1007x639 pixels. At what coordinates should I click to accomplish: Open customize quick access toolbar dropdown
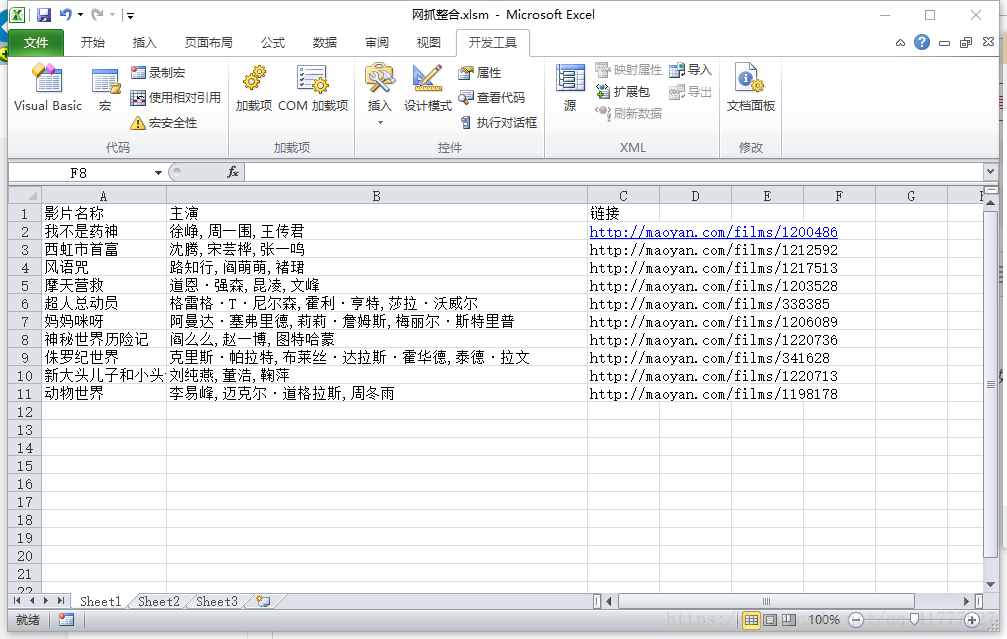pyautogui.click(x=130, y=15)
